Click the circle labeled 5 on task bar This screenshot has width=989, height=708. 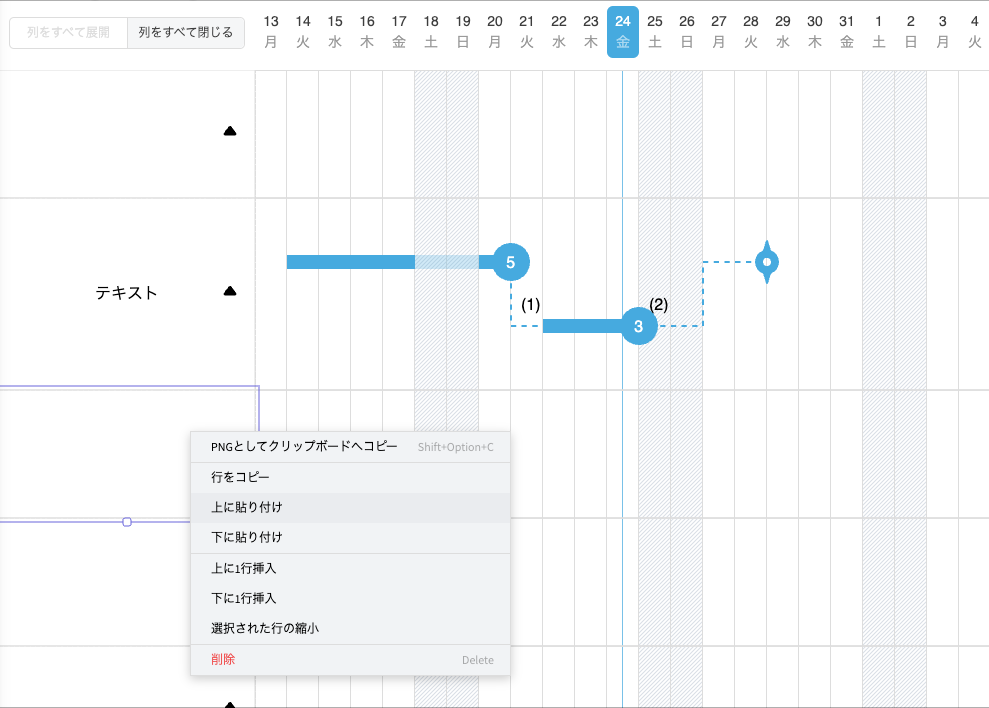511,262
